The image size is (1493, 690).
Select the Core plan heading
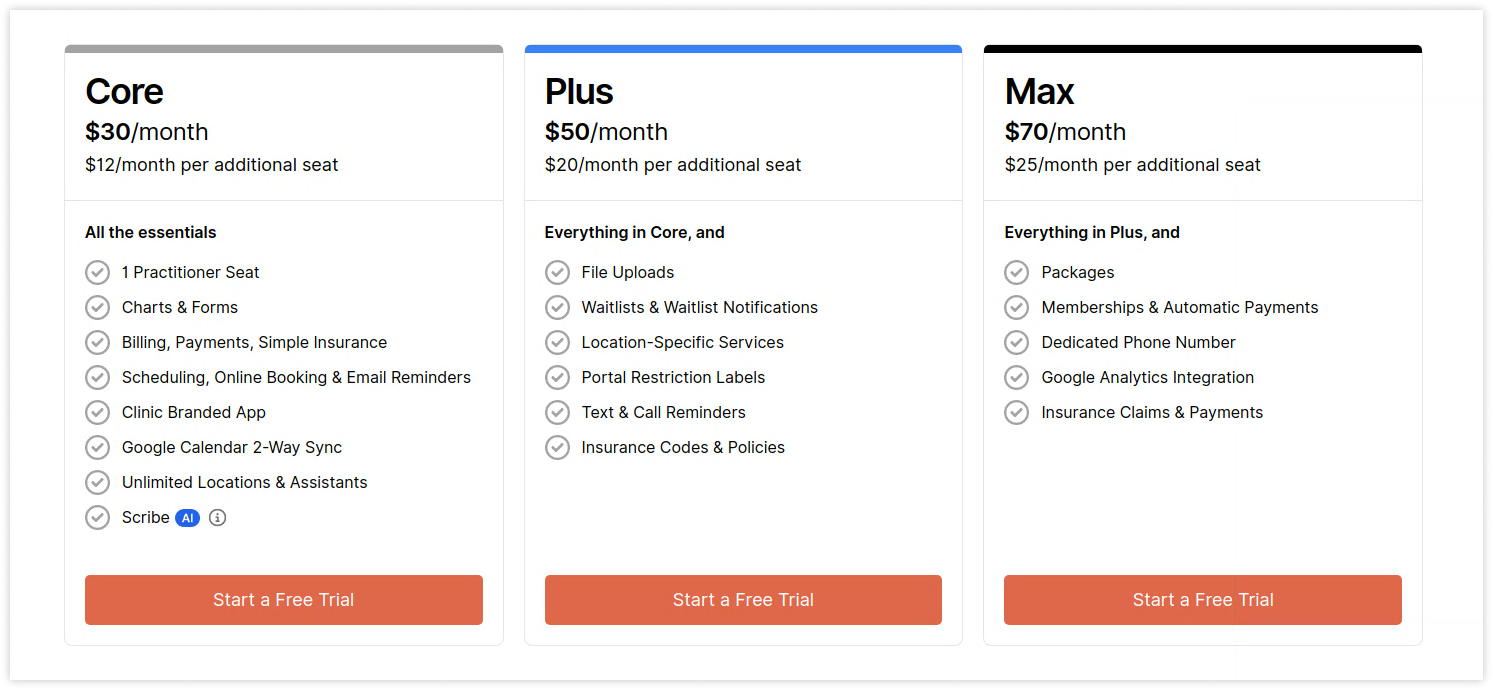pos(124,91)
